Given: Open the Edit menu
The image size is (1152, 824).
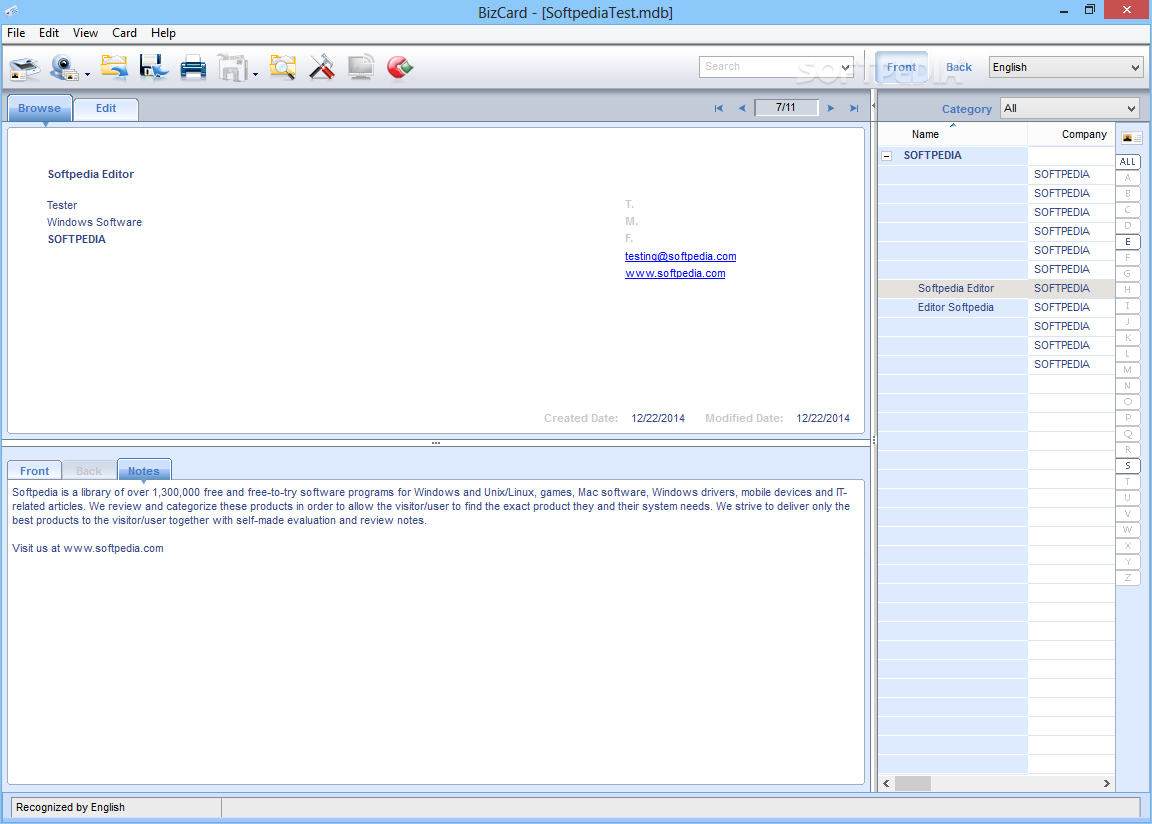Looking at the screenshot, I should coord(49,33).
